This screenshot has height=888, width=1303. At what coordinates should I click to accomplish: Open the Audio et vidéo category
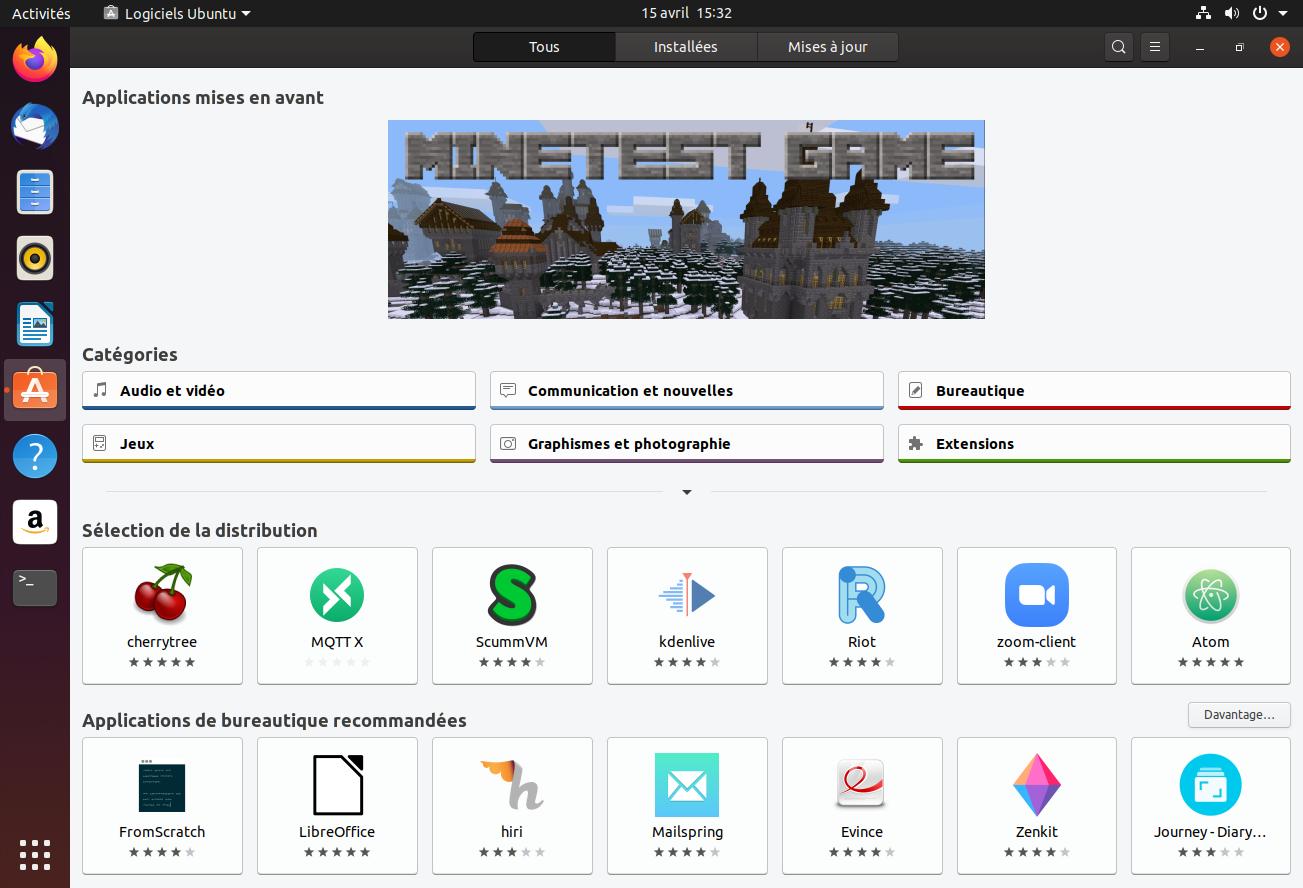278,391
